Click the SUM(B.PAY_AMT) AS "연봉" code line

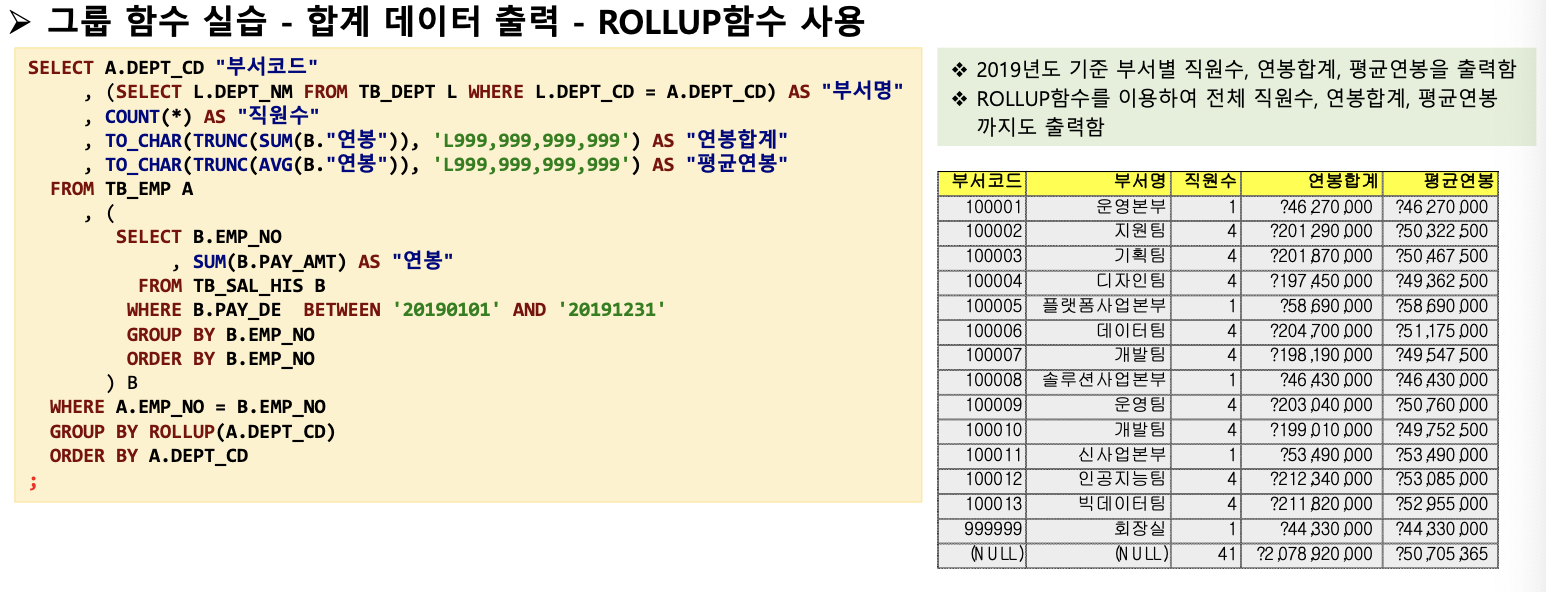(x=313, y=261)
